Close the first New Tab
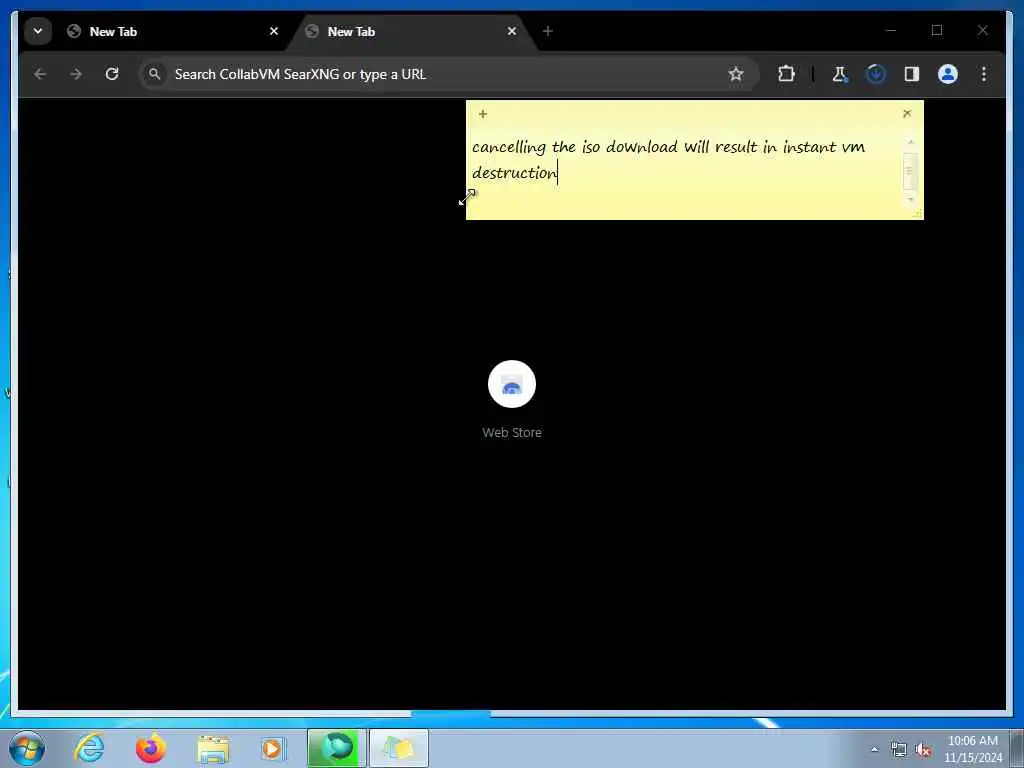Screen dimensions: 1024x768 coord(274,31)
